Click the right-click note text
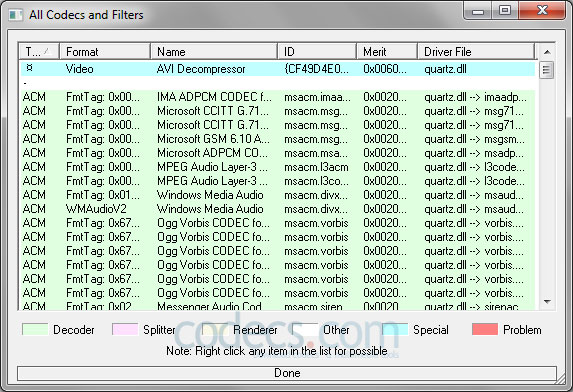 click(277, 351)
